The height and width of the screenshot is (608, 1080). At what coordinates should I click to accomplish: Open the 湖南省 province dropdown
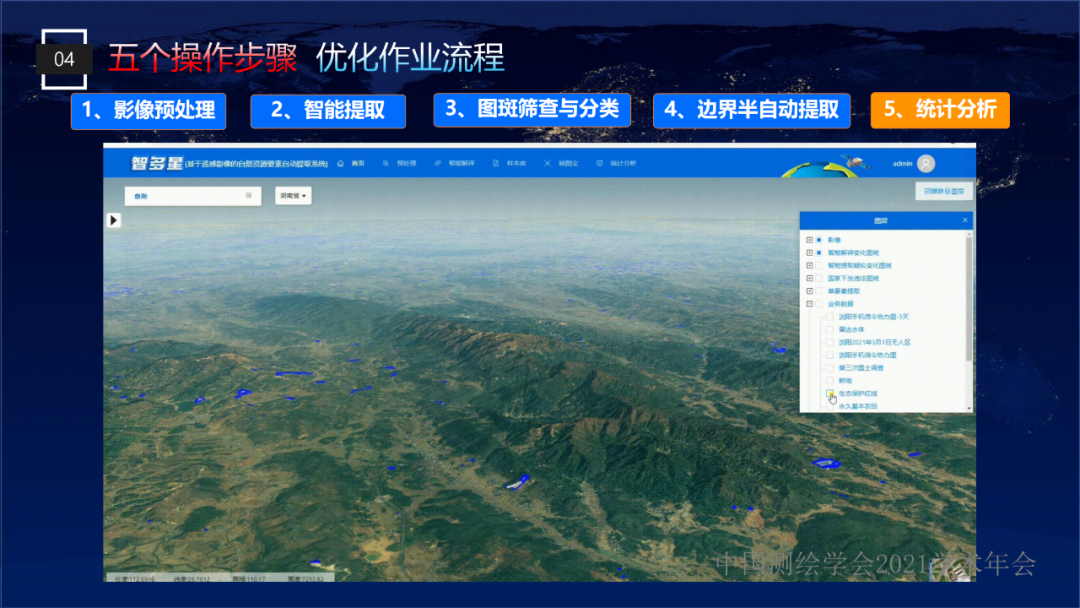(293, 196)
